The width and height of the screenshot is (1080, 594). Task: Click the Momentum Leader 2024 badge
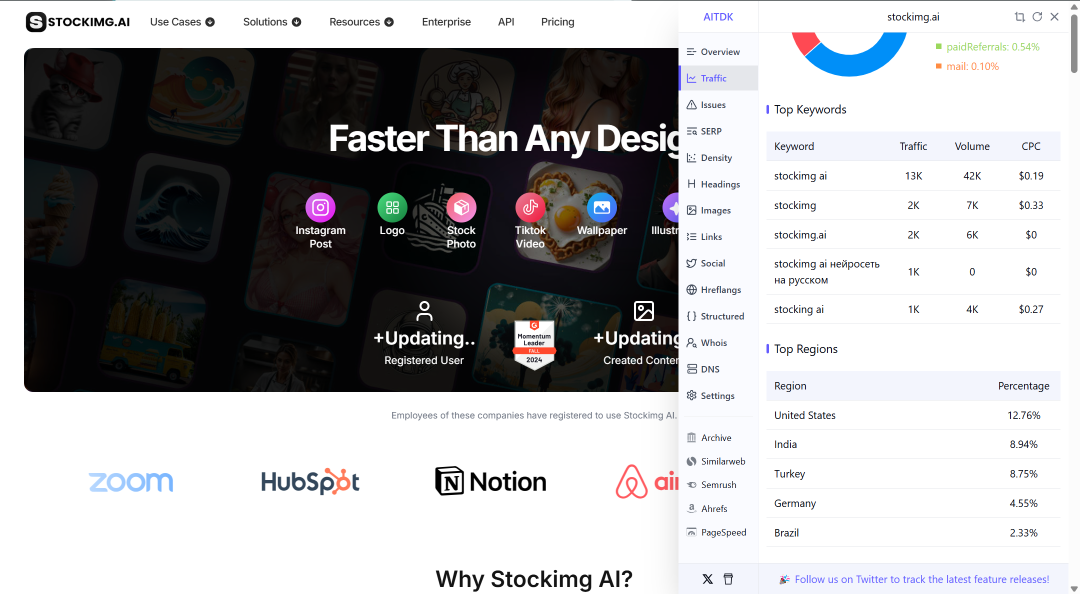click(x=534, y=343)
